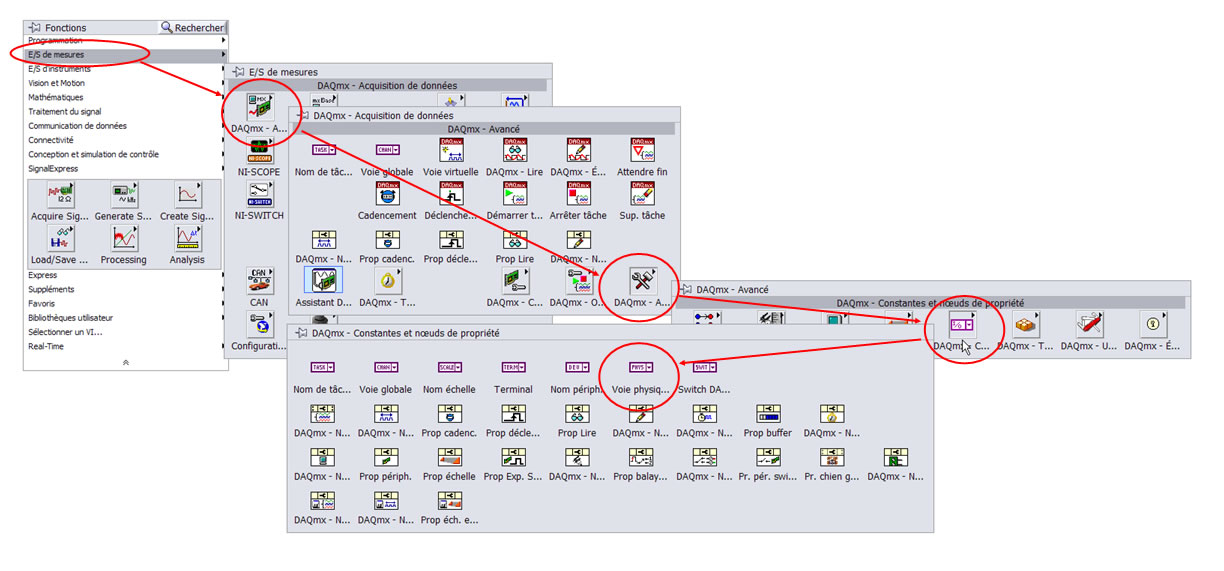Open E/S de mesures category
This screenshot has height=571, width=1224.
click(126, 55)
